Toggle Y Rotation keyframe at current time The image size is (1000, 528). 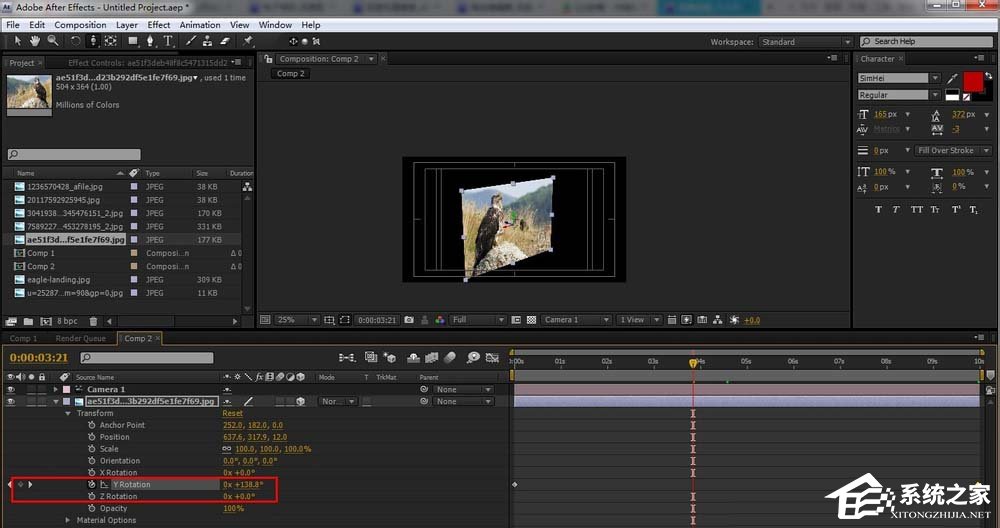coord(19,485)
